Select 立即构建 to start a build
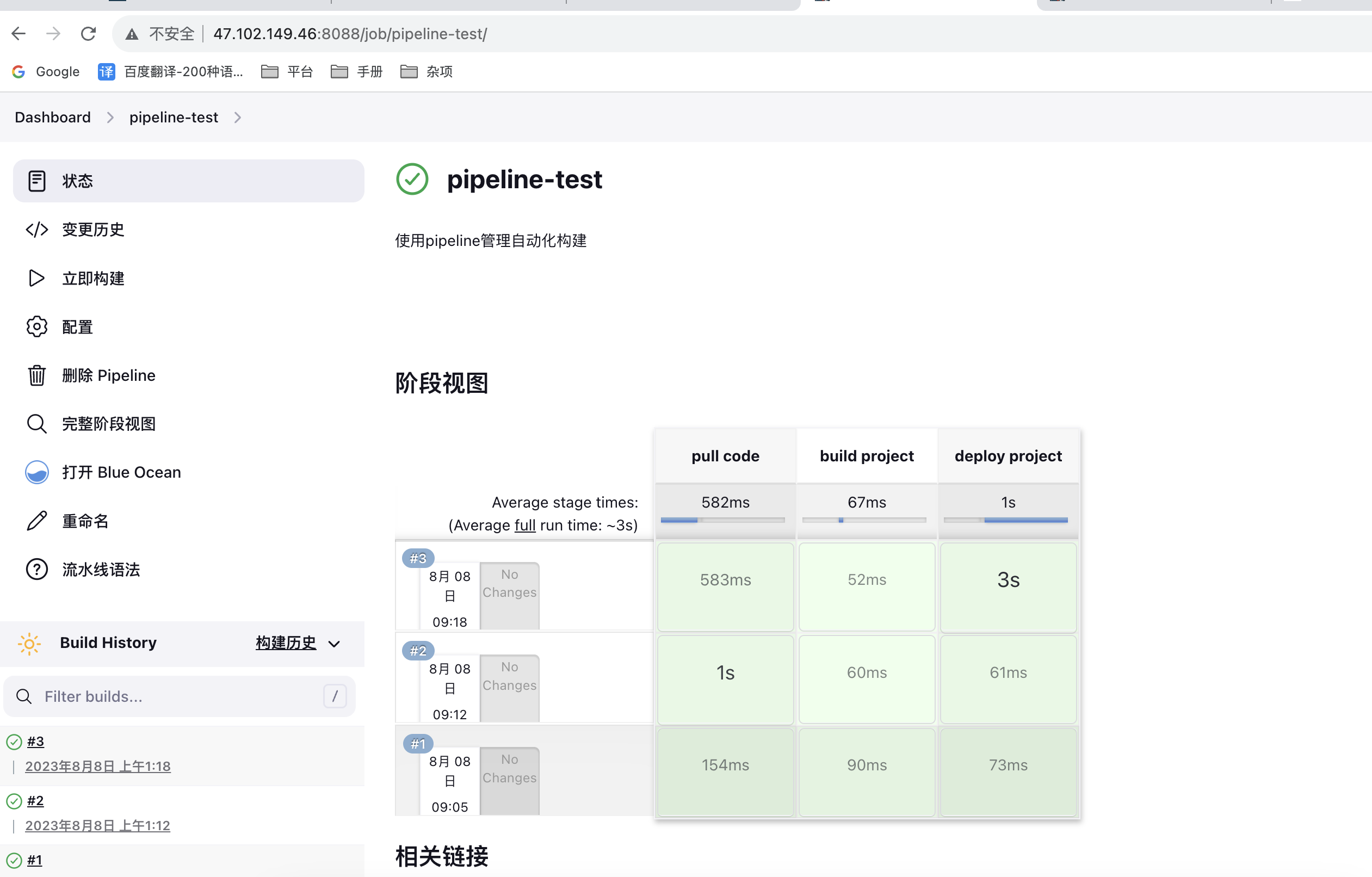 pyautogui.click(x=189, y=278)
